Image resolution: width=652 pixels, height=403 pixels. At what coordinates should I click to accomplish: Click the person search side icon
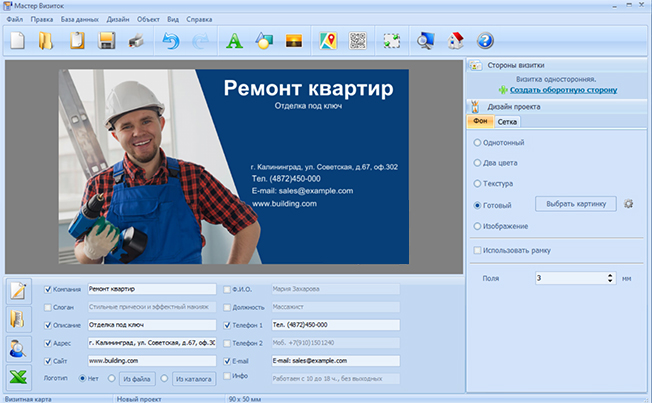tap(19, 349)
